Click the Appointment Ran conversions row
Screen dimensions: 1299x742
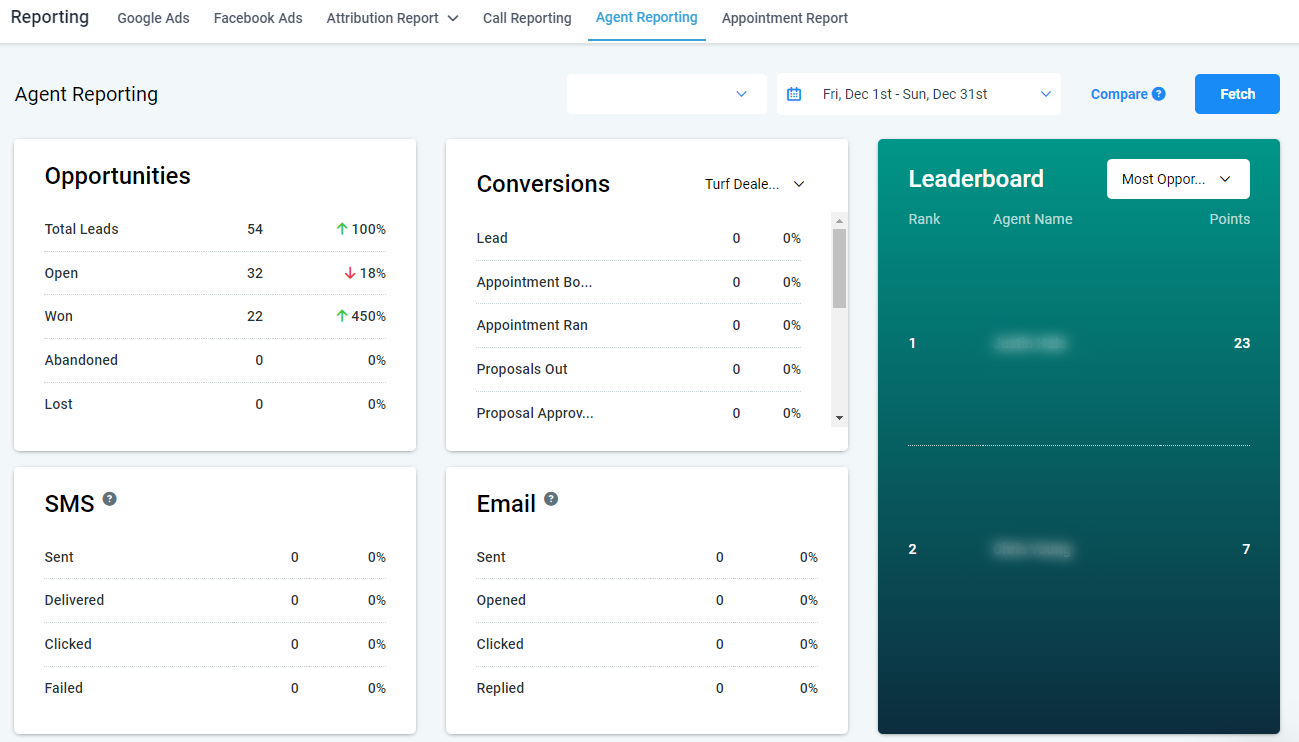(x=639, y=325)
